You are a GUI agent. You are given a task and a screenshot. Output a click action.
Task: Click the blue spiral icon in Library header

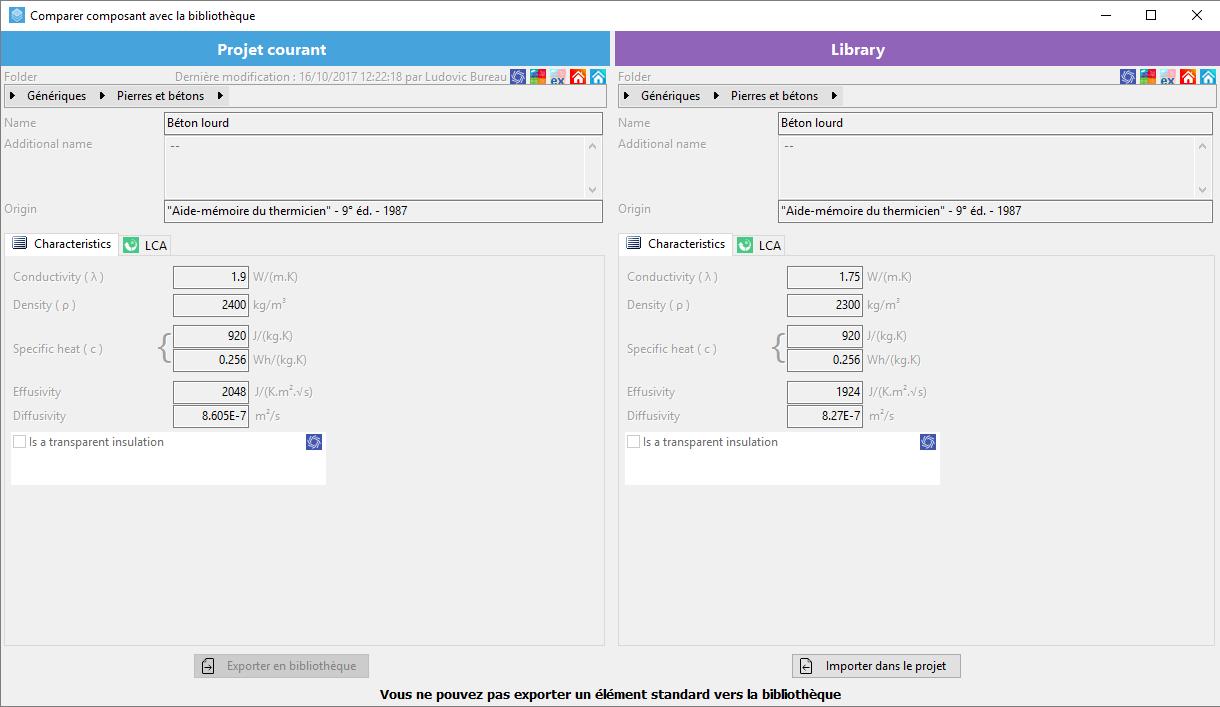[x=1128, y=76]
